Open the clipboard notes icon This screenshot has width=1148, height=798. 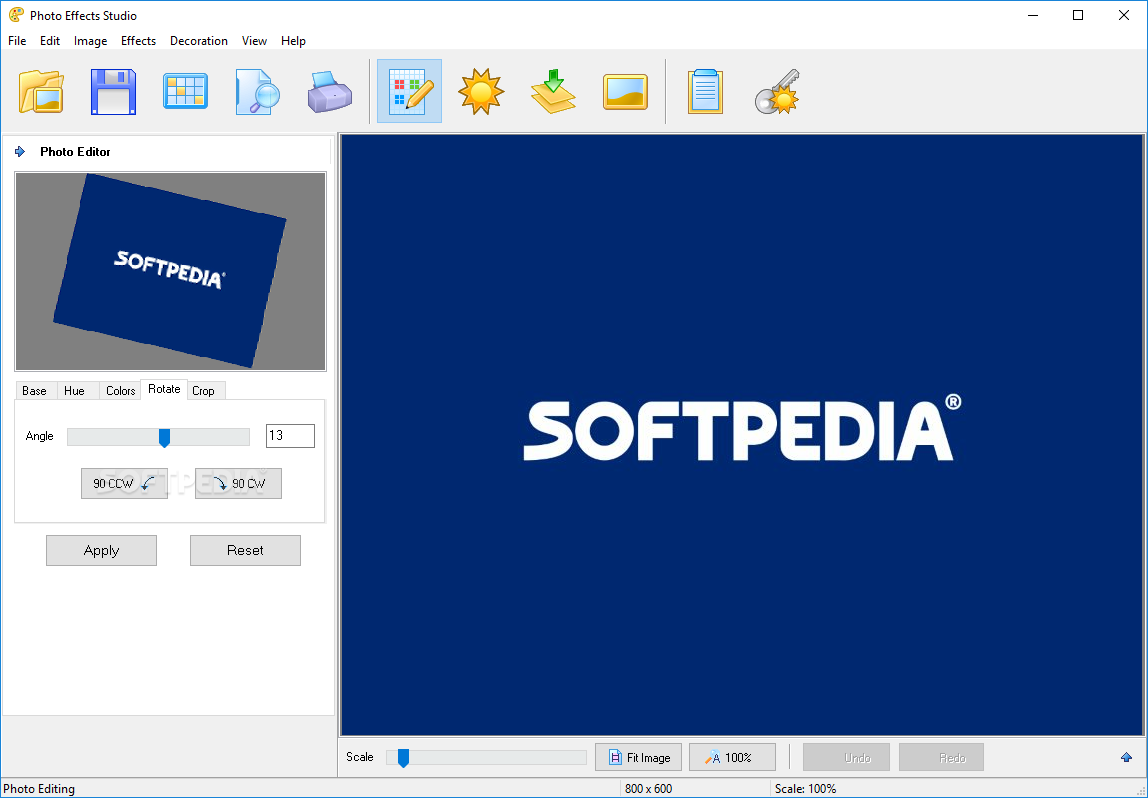(x=705, y=92)
